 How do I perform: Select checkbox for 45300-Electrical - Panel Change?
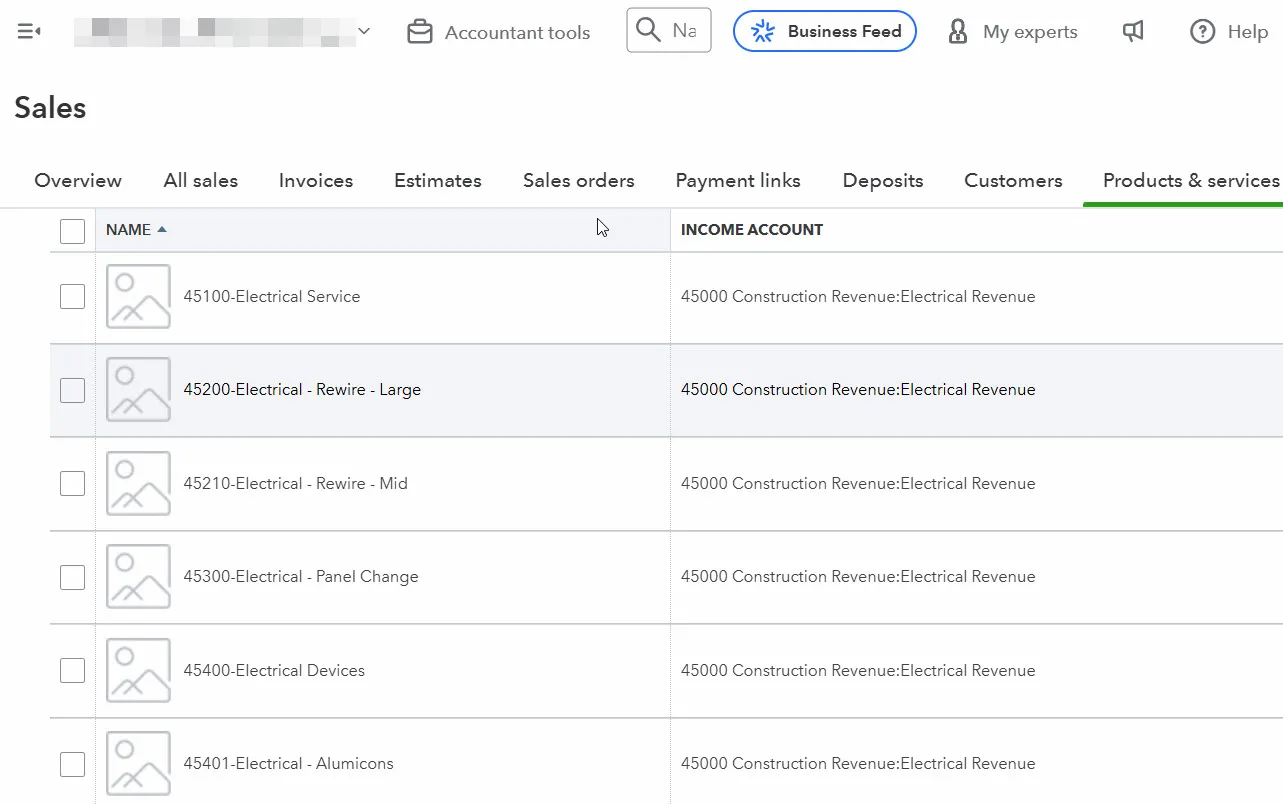(72, 577)
